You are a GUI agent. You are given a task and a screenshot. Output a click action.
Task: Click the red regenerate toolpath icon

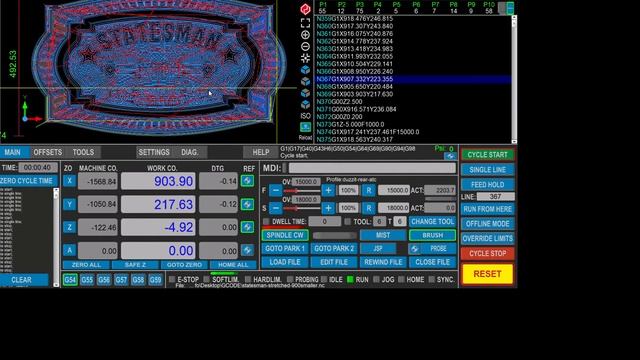pyautogui.click(x=305, y=9)
